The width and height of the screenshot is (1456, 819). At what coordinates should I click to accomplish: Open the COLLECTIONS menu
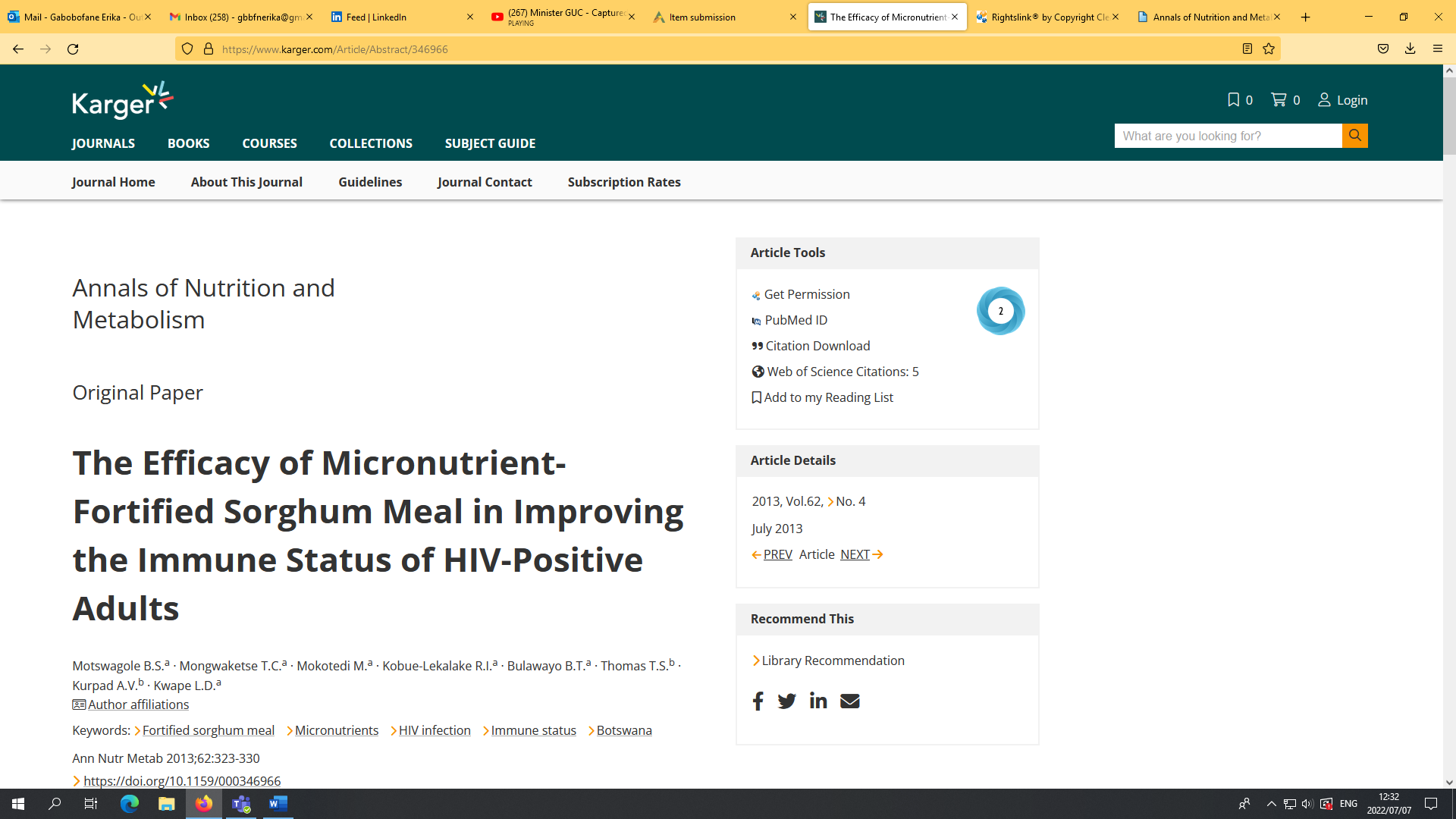click(371, 143)
